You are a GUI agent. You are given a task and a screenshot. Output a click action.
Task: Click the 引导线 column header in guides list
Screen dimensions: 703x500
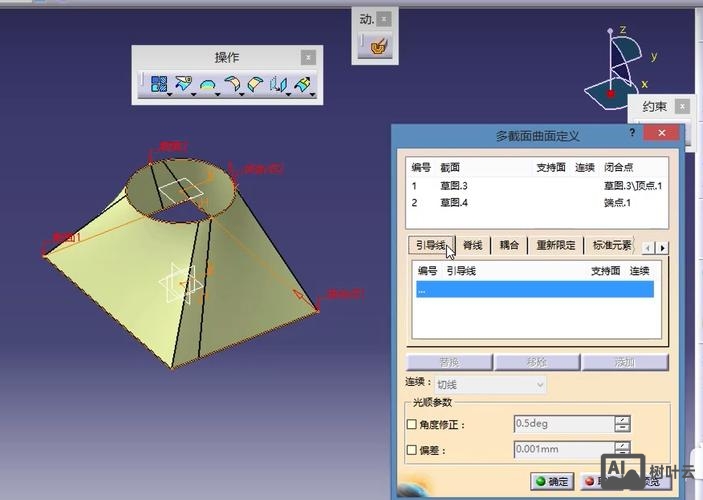pos(461,271)
